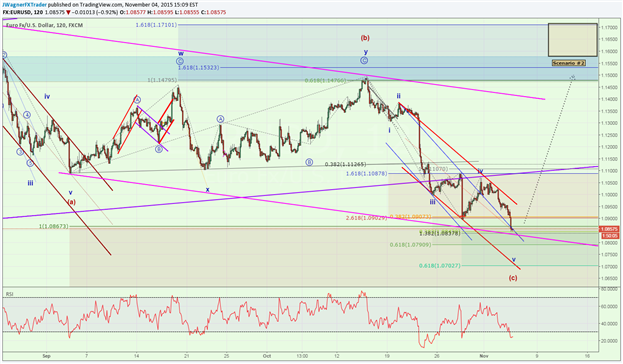Select the circled C under the w label
623x364 pixels.
pos(180,61)
